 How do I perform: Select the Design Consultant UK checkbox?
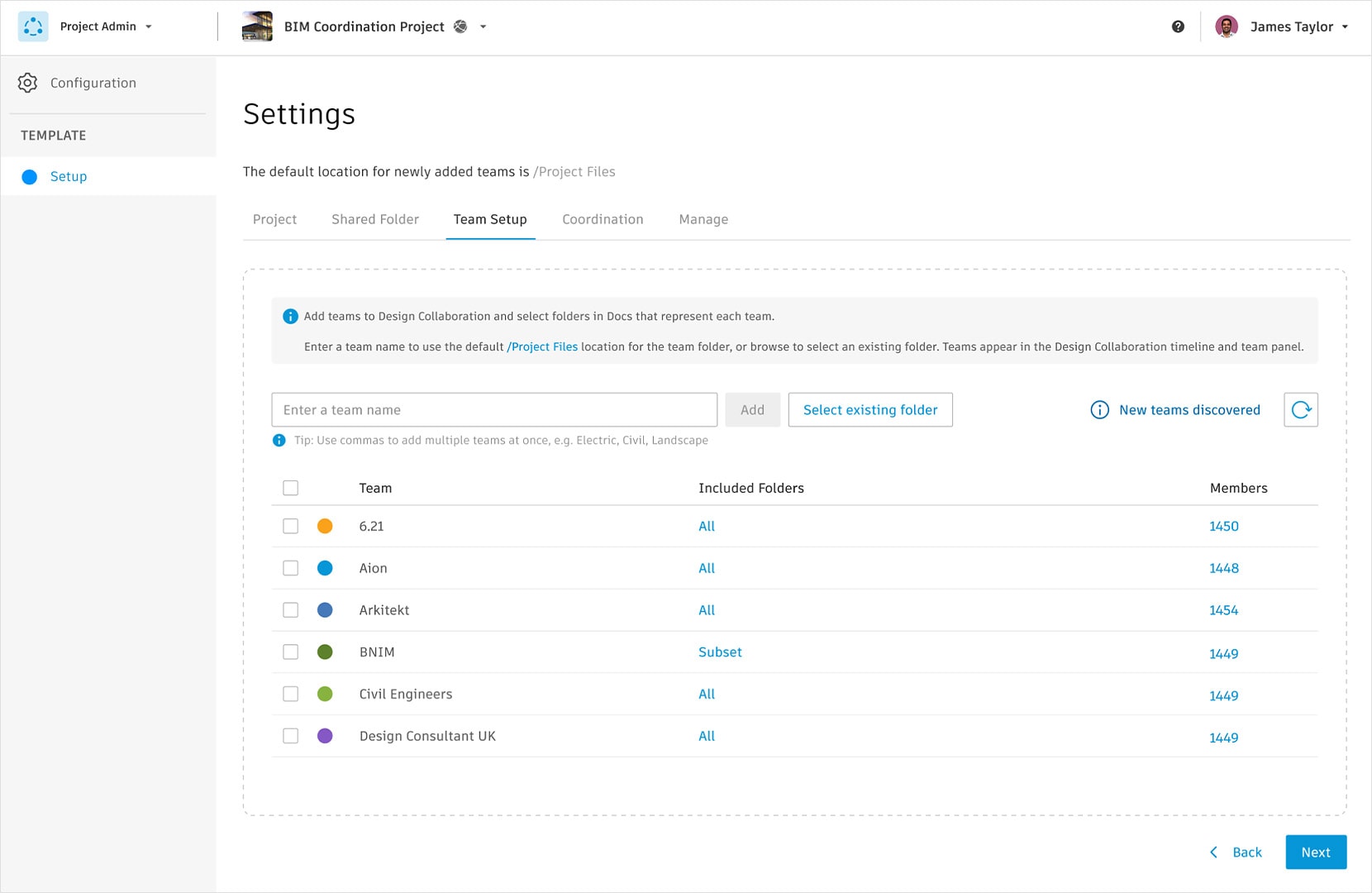point(290,736)
